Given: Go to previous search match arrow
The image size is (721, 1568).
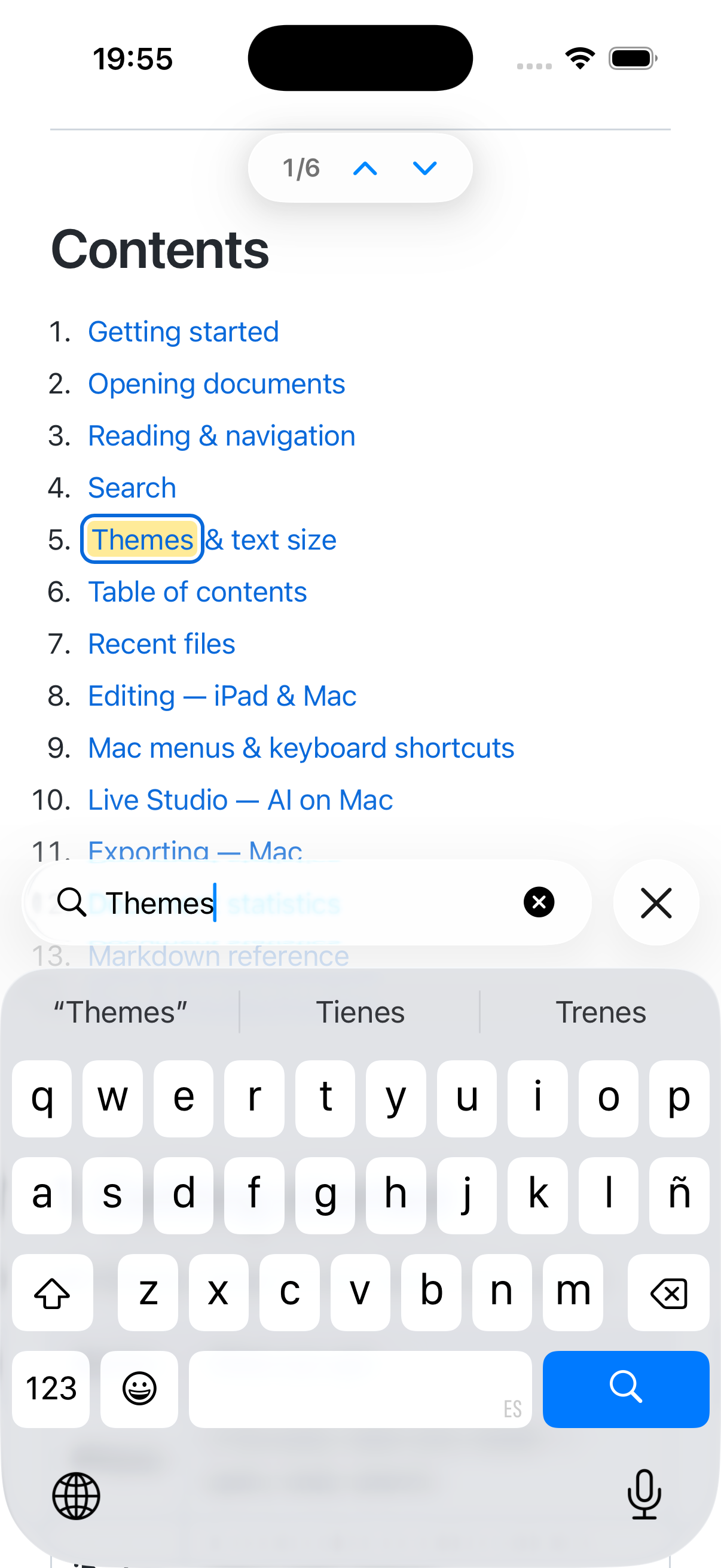Looking at the screenshot, I should pyautogui.click(x=365, y=169).
